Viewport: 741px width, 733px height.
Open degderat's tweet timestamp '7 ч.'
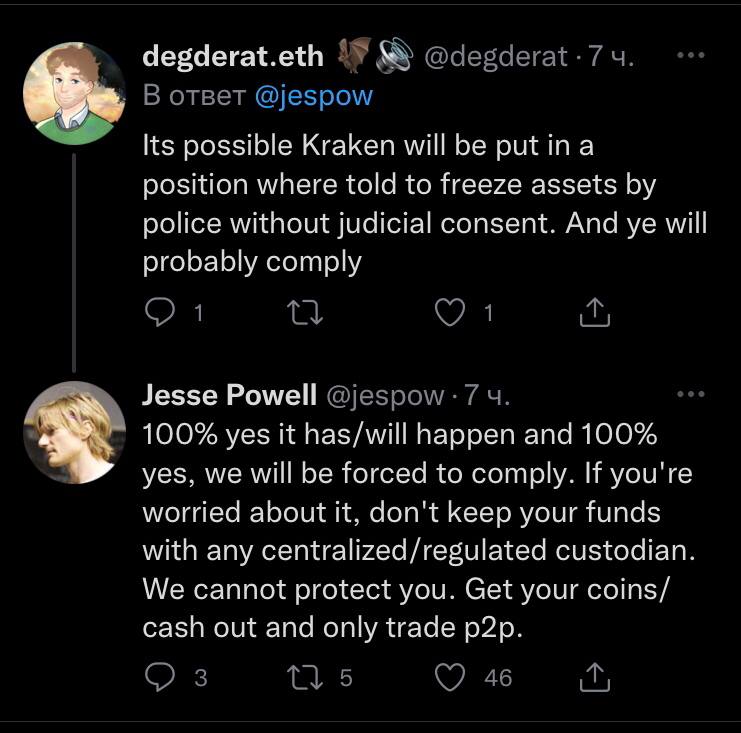pos(610,57)
